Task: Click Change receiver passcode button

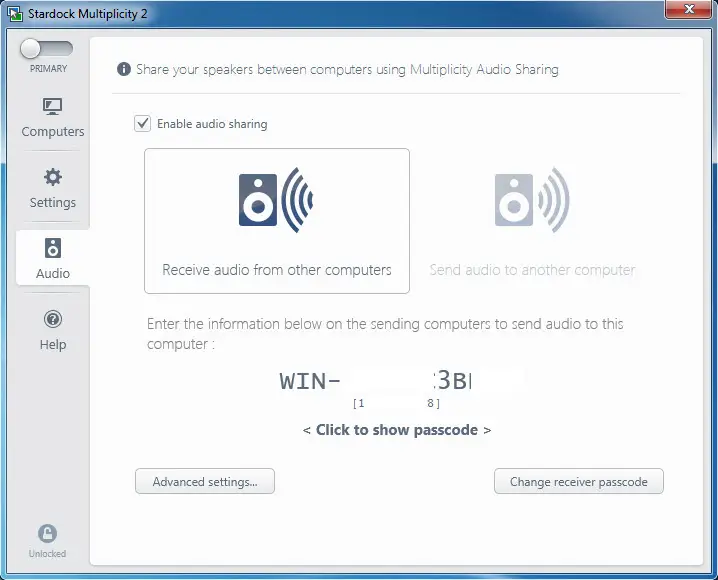Action: coord(579,481)
